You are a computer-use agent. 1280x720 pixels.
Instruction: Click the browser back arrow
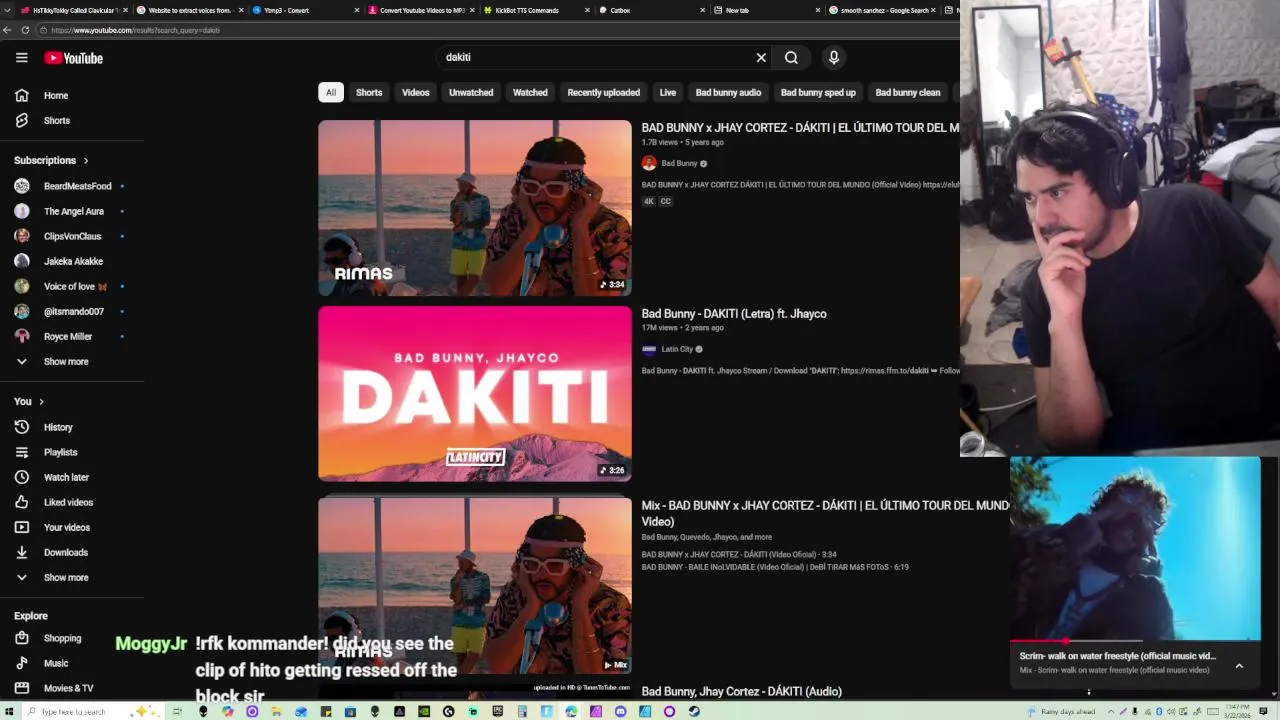[8, 30]
